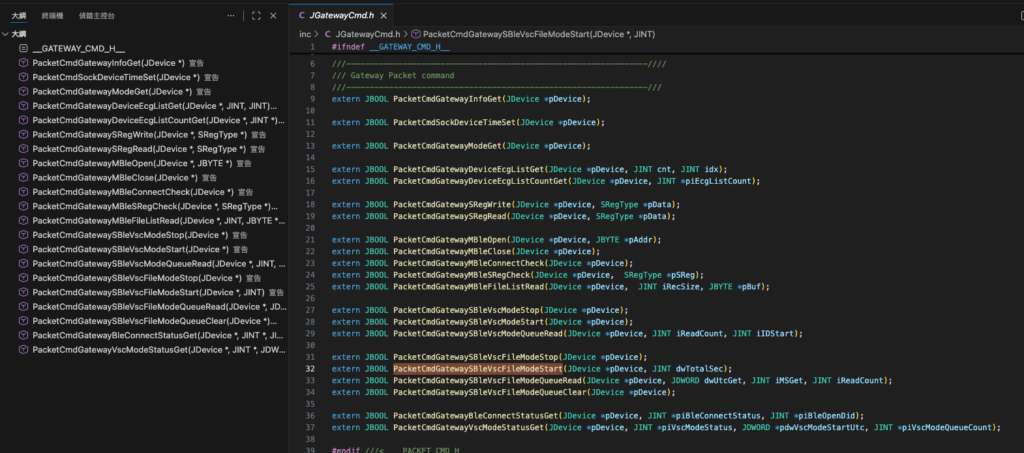This screenshot has width=1024, height=453.
Task: Click the symbol icon in the breadcrumb bar
Action: [417, 33]
